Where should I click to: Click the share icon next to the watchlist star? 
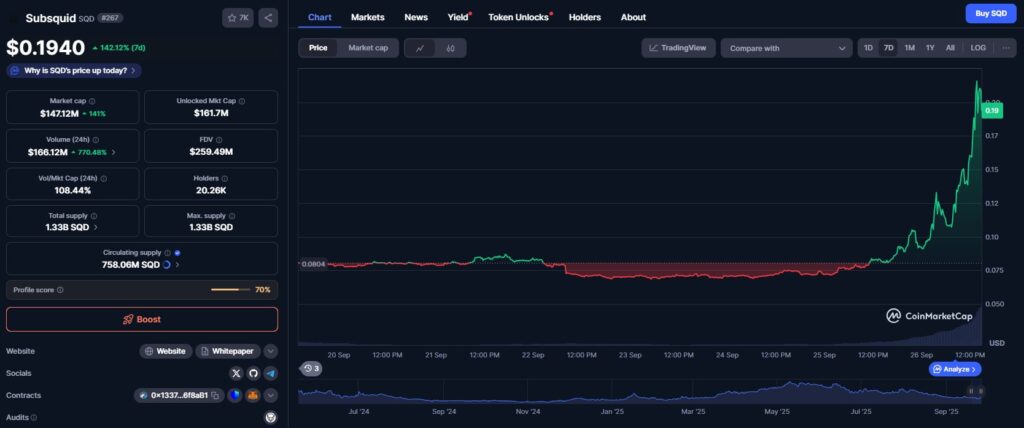[267, 17]
